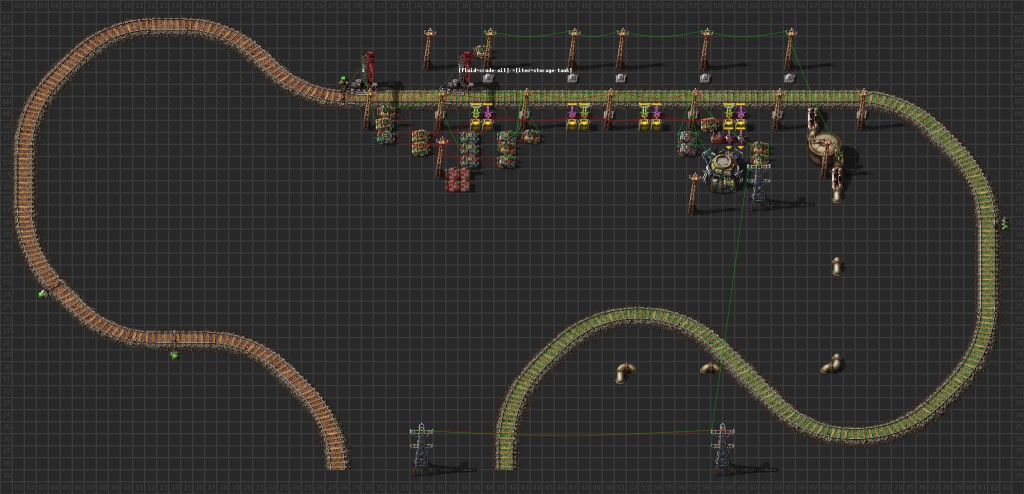
Task: Click the round storage tank beside the rail
Action: pos(825,146)
